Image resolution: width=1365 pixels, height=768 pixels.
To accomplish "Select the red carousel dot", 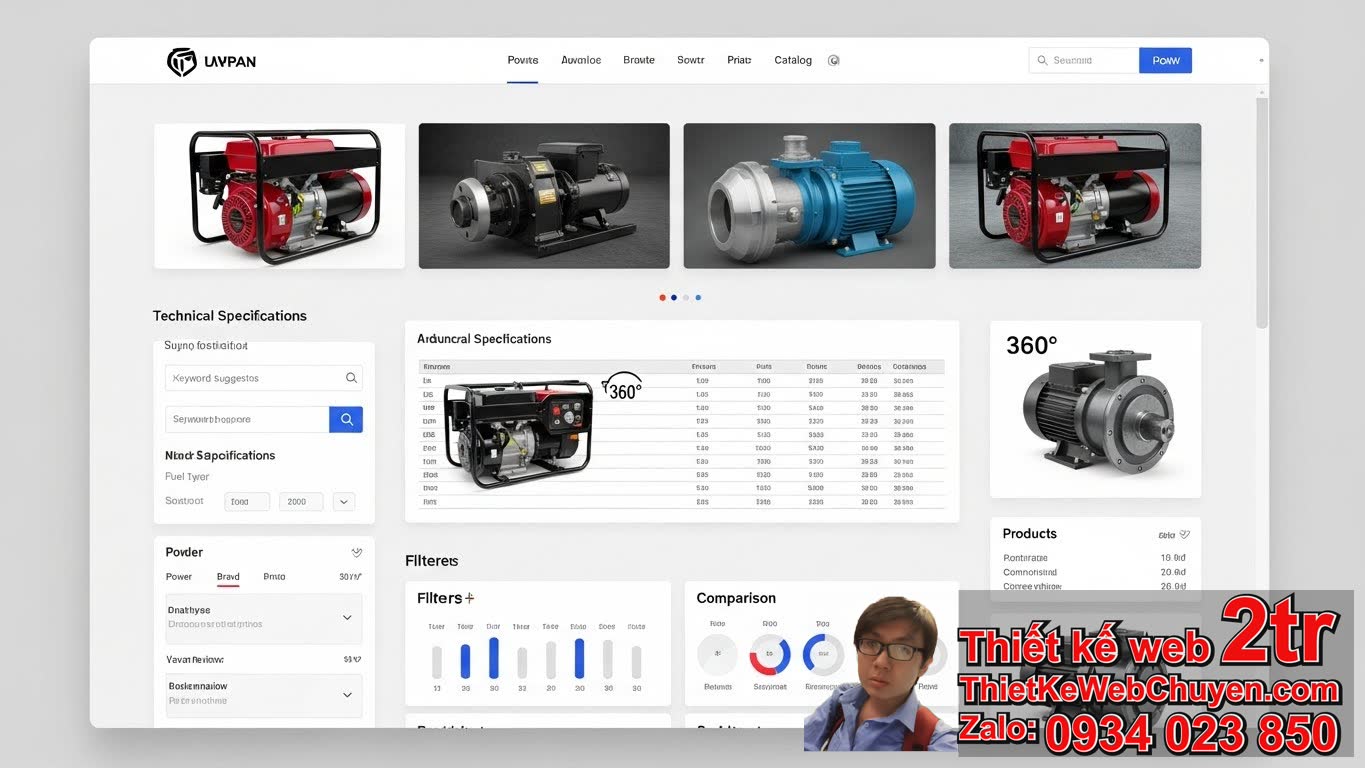I will pos(662,297).
